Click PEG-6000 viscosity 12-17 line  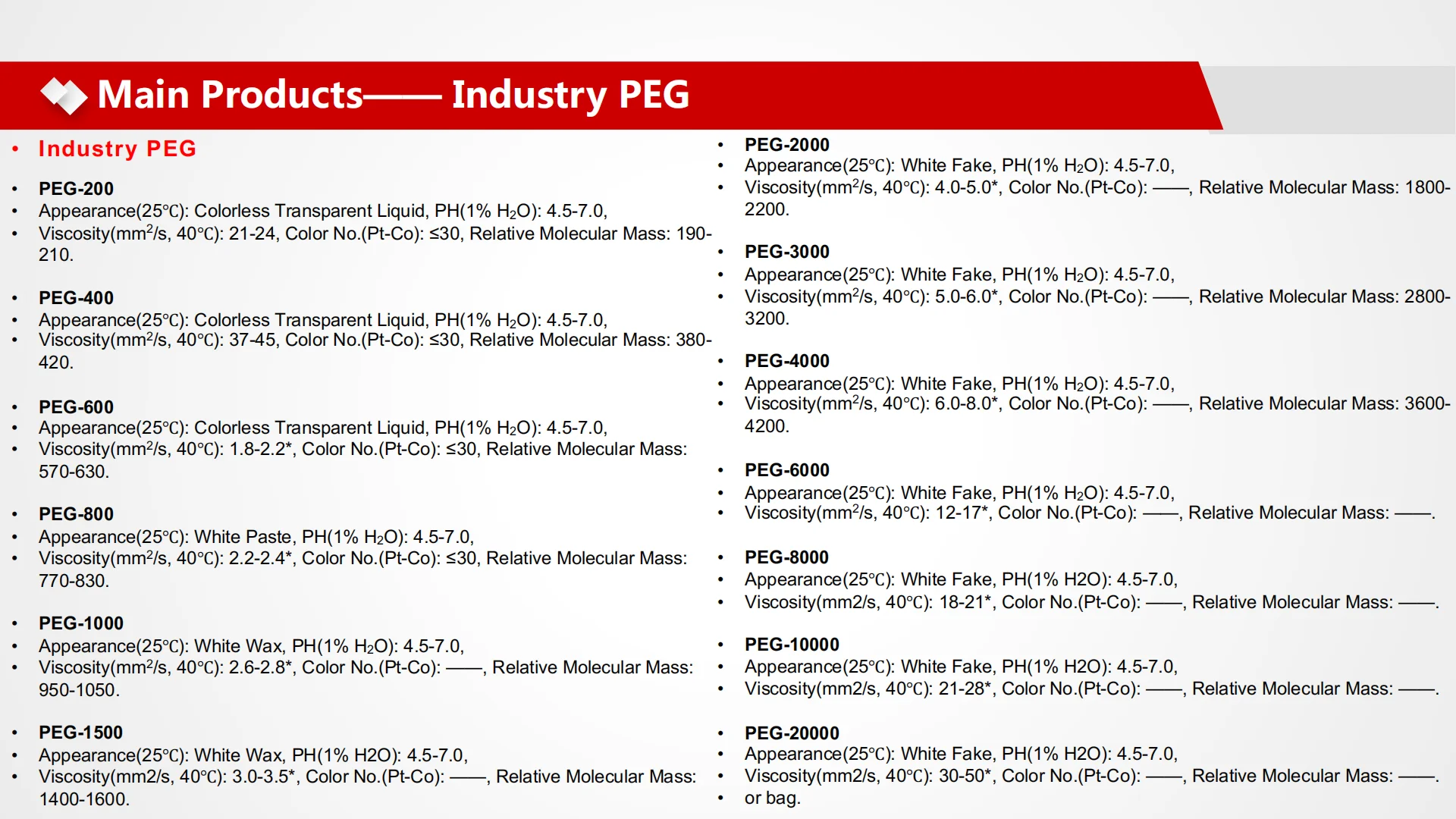pyautogui.click(x=1089, y=513)
